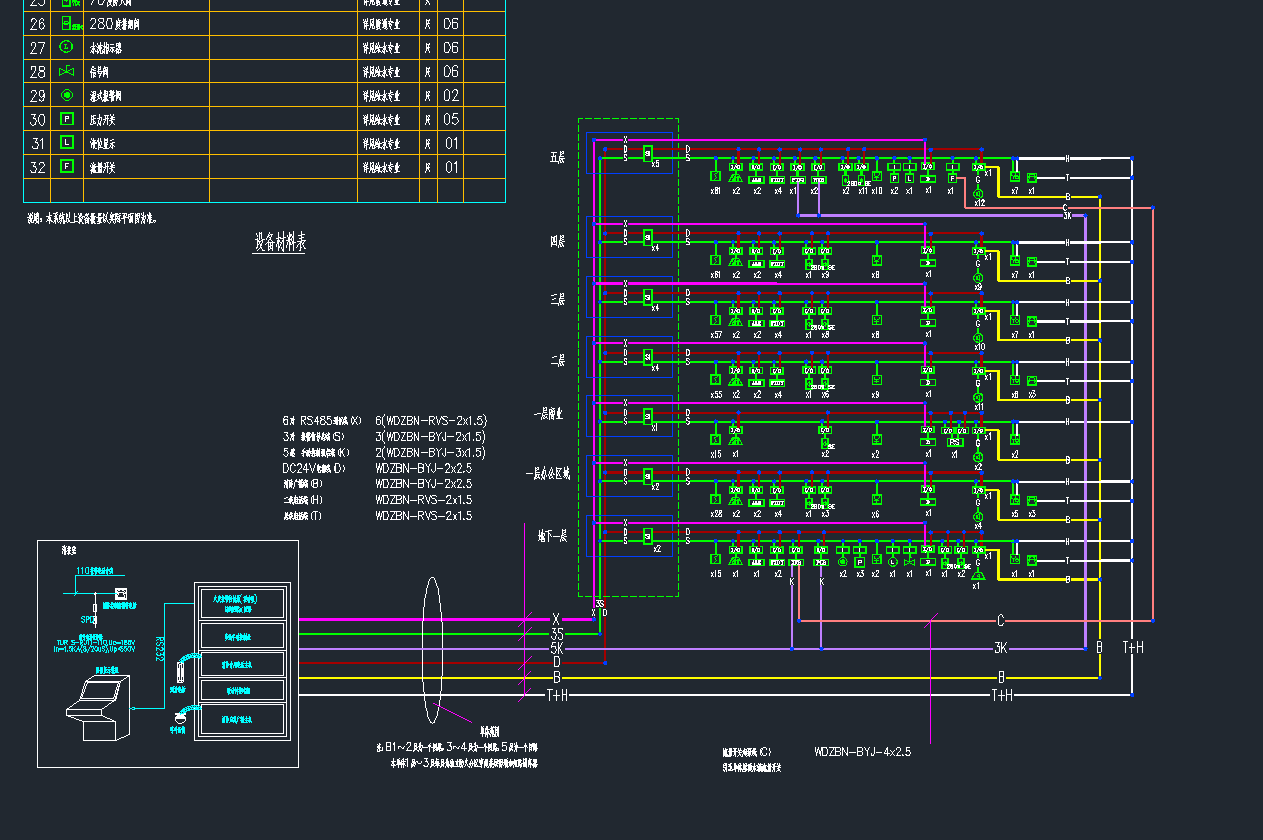Select the boxed F symbol in row 32
The image size is (1263, 840).
point(67,167)
